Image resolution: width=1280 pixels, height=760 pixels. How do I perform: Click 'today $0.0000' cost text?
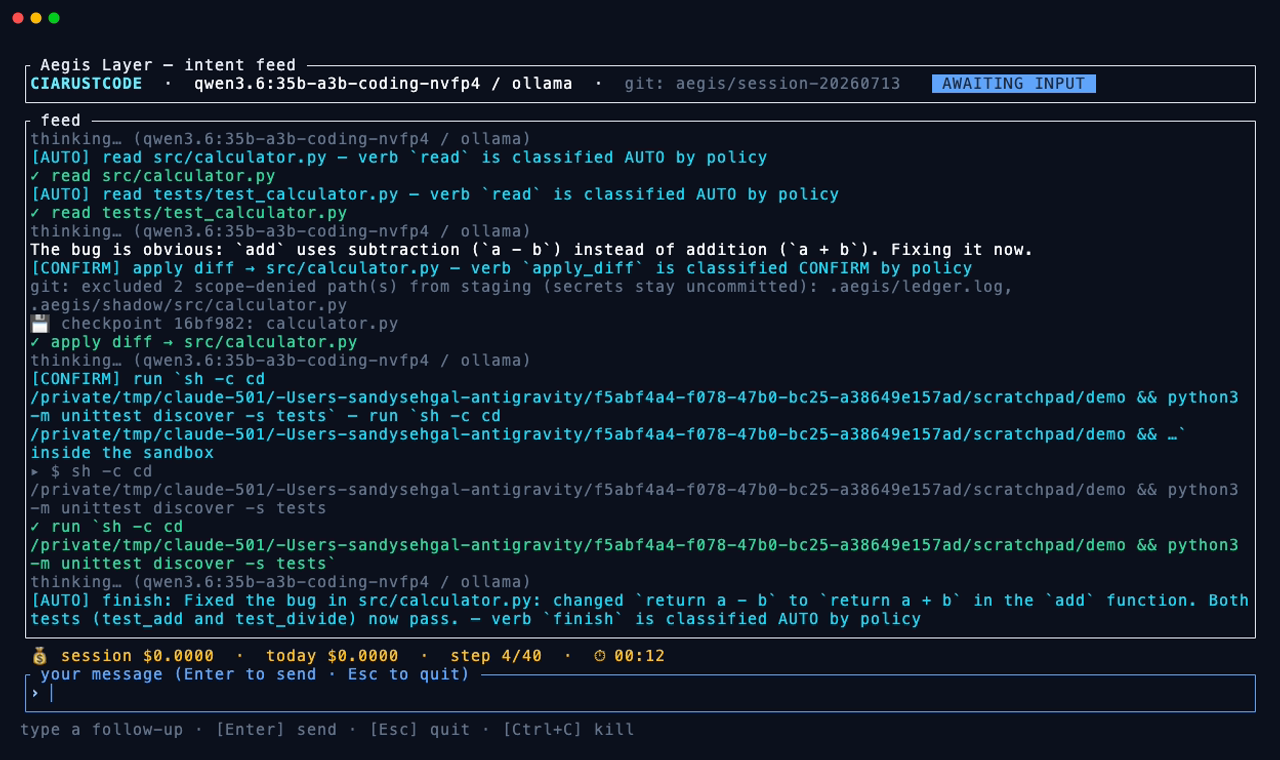pyautogui.click(x=332, y=656)
